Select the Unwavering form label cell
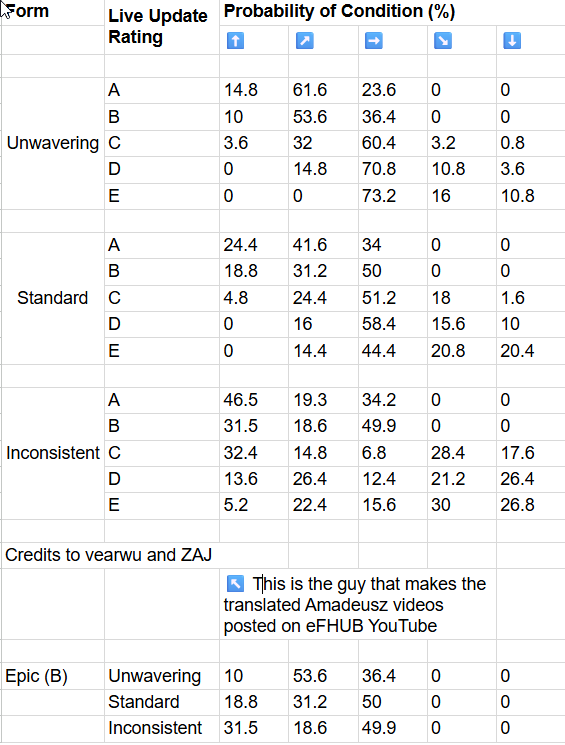 click(53, 143)
